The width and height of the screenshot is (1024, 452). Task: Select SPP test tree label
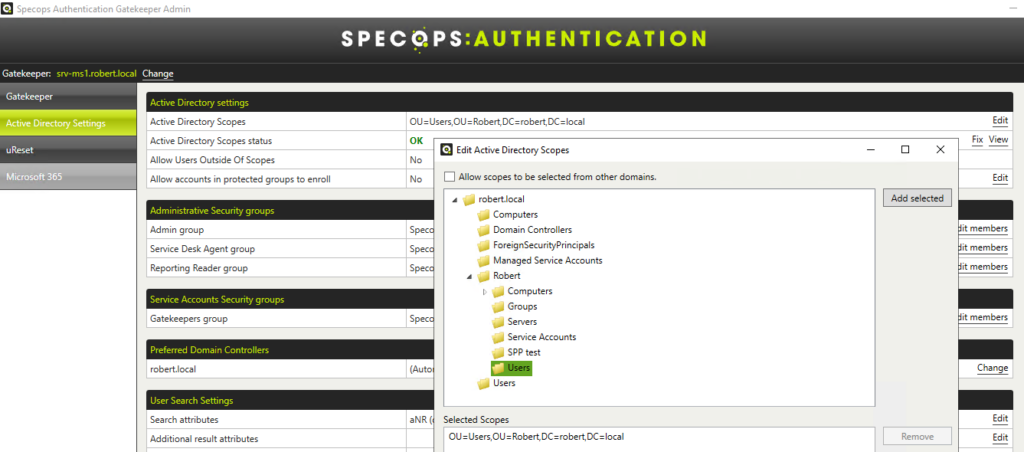pos(524,353)
